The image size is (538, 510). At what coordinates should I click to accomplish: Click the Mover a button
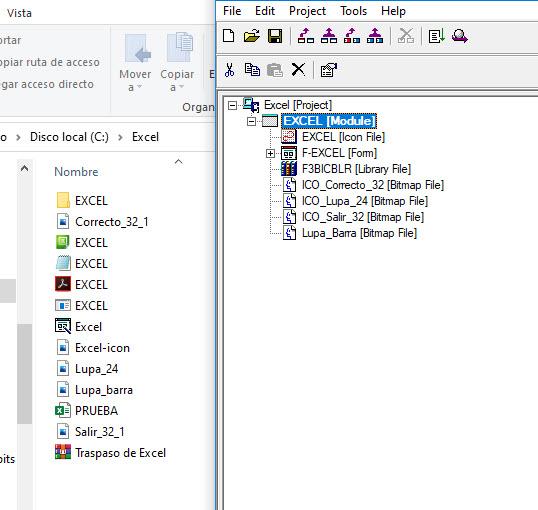point(135,62)
